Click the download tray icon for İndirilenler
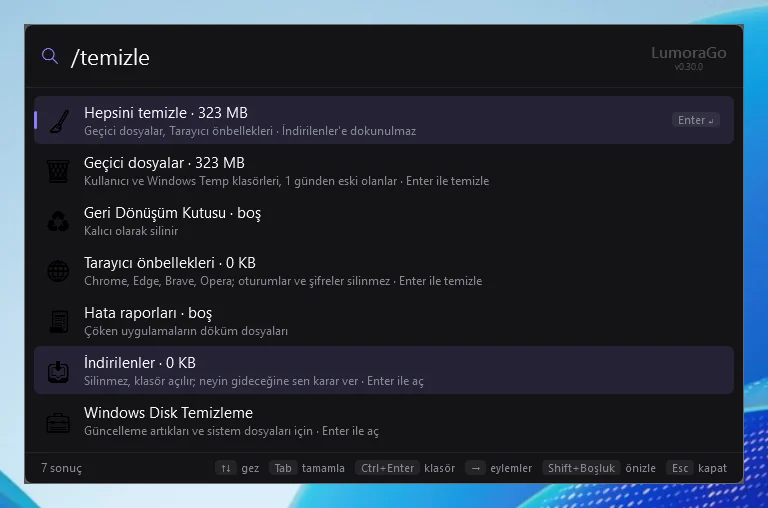 [58, 371]
